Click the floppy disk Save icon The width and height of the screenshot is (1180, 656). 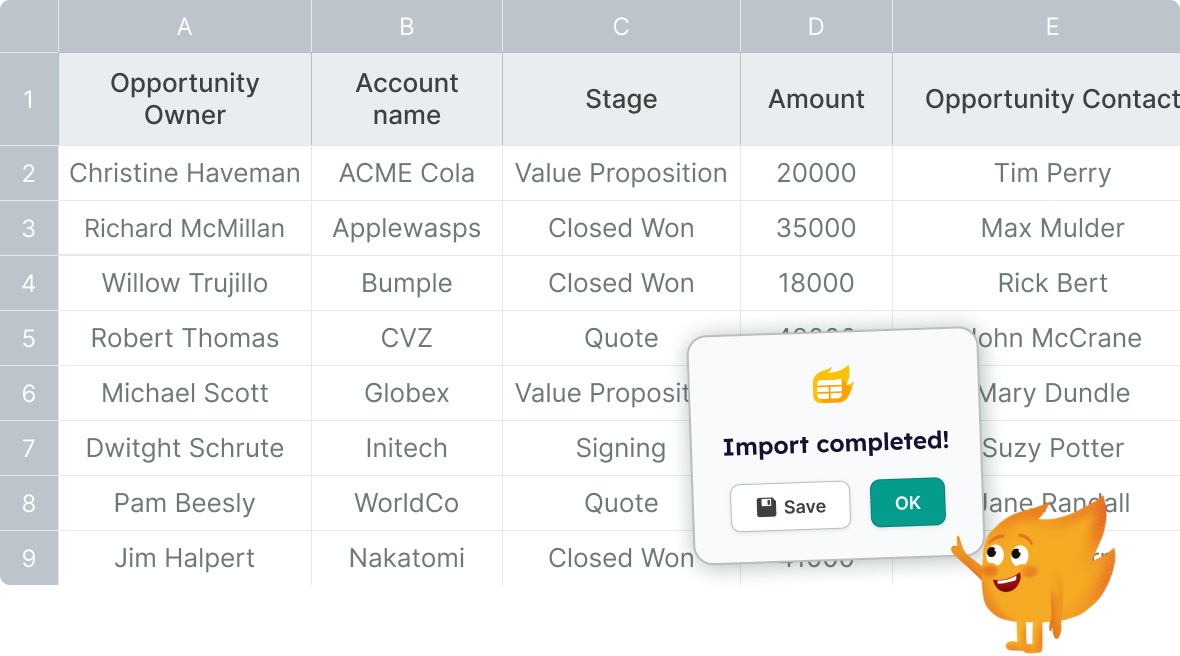pyautogui.click(x=767, y=507)
